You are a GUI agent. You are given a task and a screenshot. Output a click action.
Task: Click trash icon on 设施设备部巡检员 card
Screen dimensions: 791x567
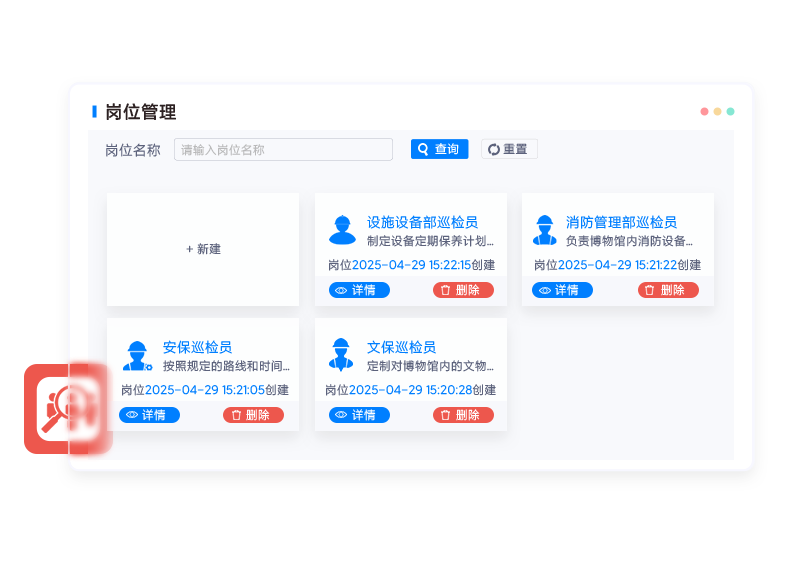[x=445, y=290]
